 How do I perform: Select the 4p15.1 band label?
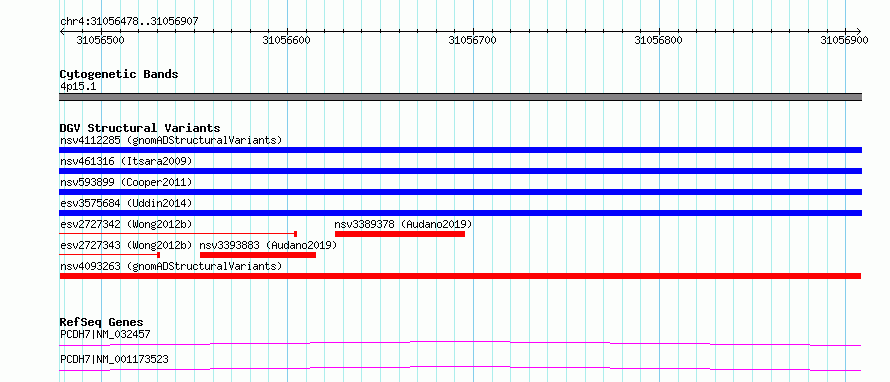(78, 87)
